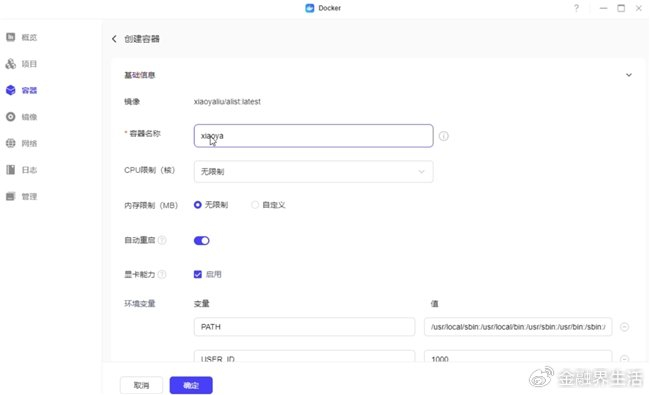Click the 概览 menu label in sidebar
Screen dimensions: 650x395
click(x=29, y=37)
